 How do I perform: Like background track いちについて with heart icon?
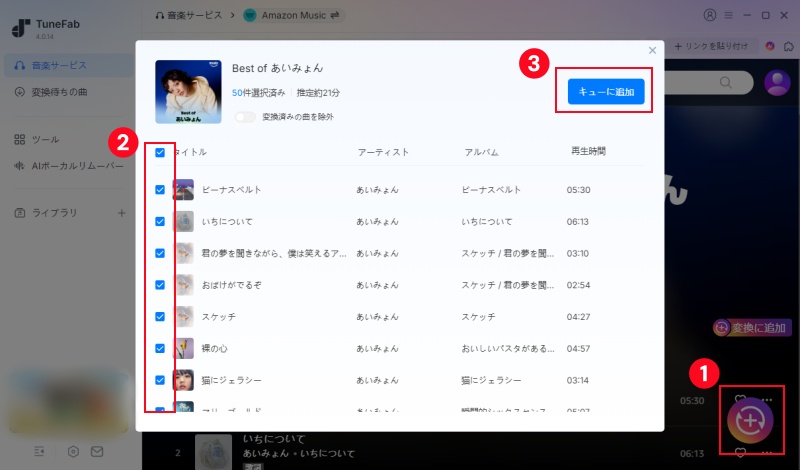[x=740, y=452]
